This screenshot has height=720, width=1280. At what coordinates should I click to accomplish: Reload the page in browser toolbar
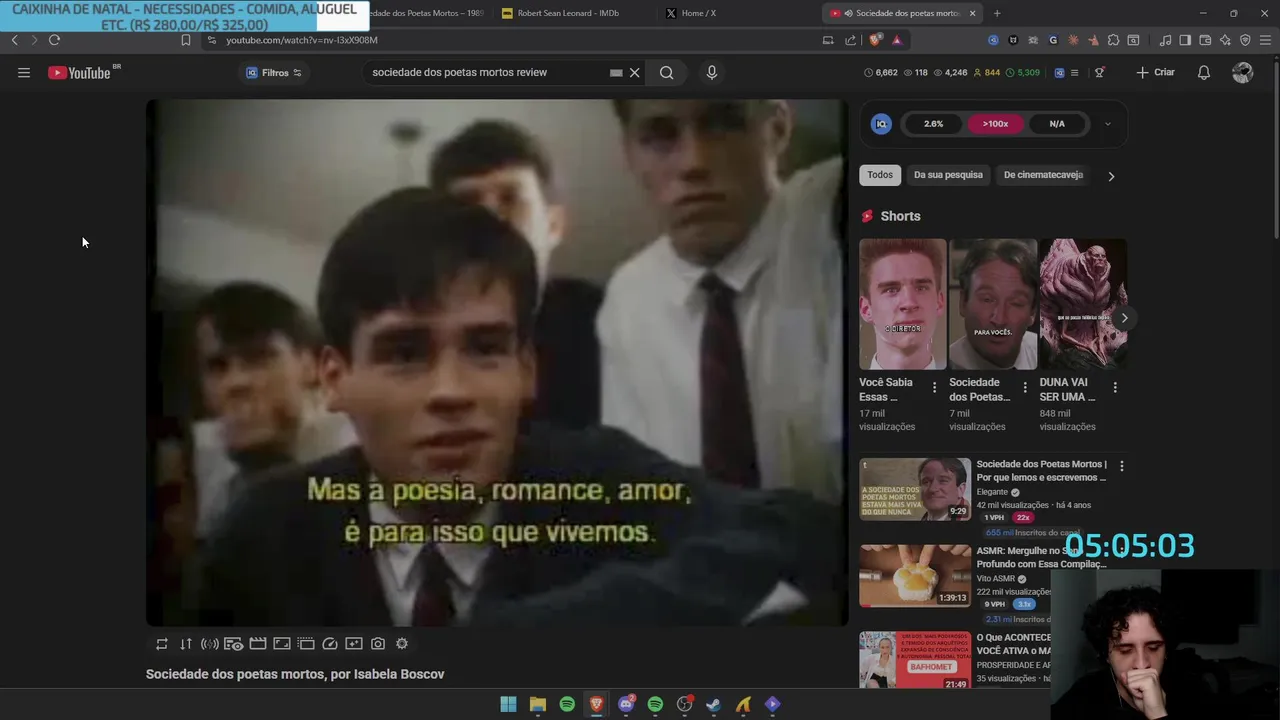pos(54,40)
